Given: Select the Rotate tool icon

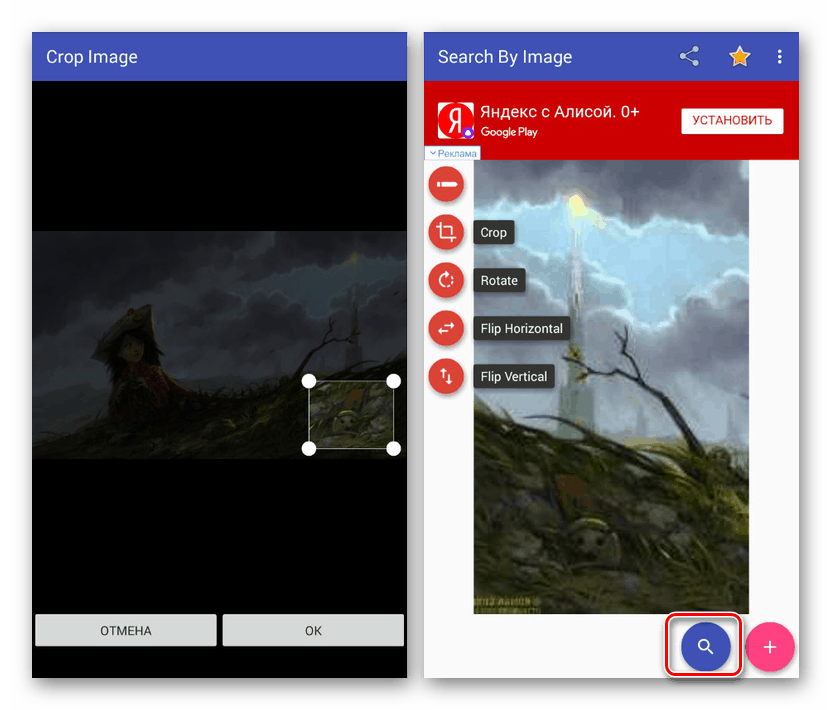Looking at the screenshot, I should (x=446, y=280).
